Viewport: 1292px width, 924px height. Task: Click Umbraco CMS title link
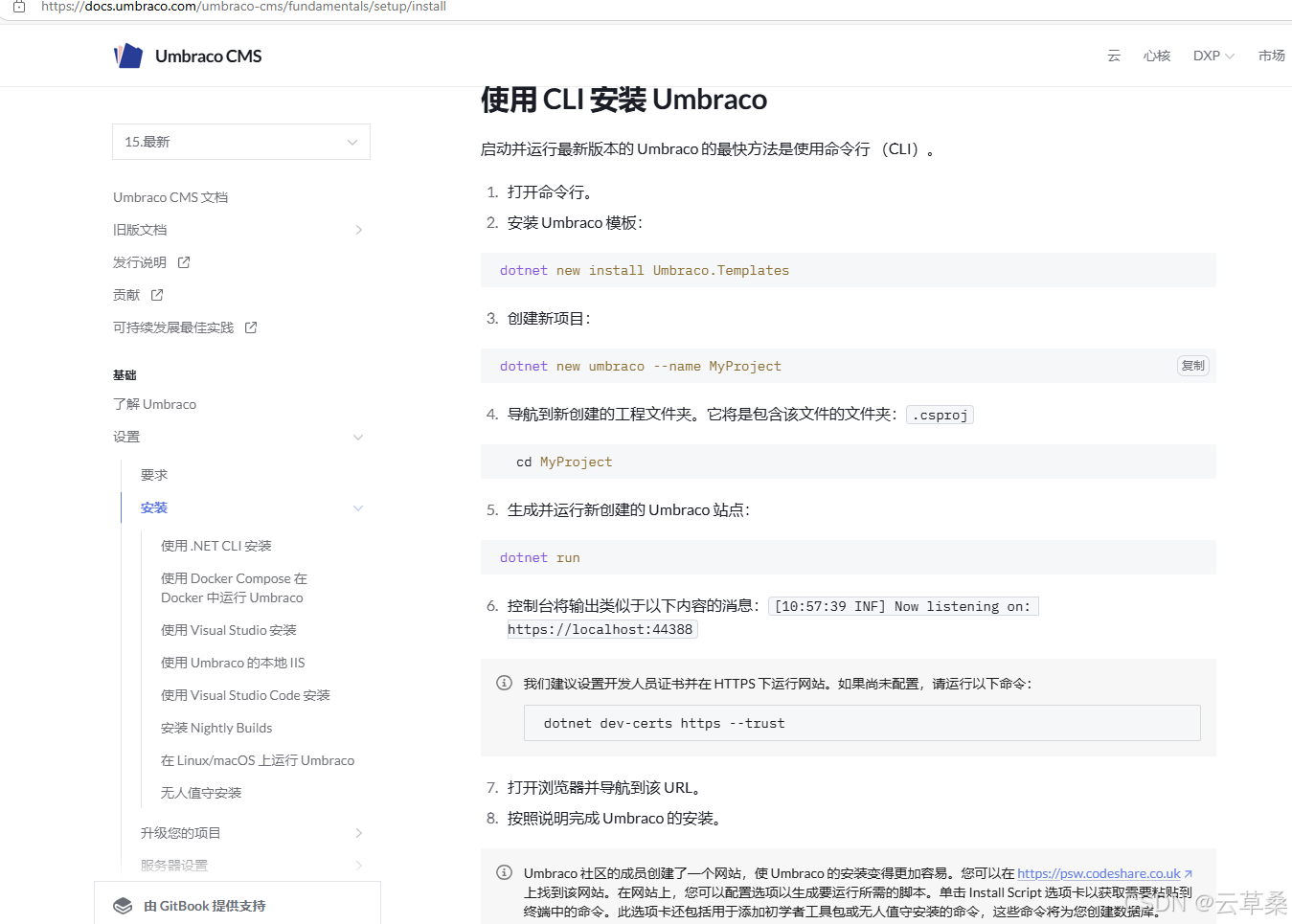tap(209, 56)
